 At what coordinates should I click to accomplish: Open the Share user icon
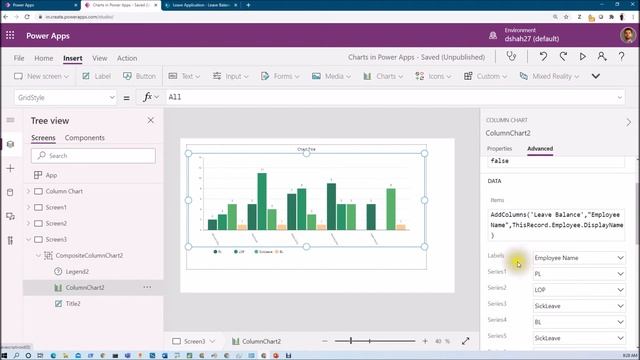[x=602, y=56]
